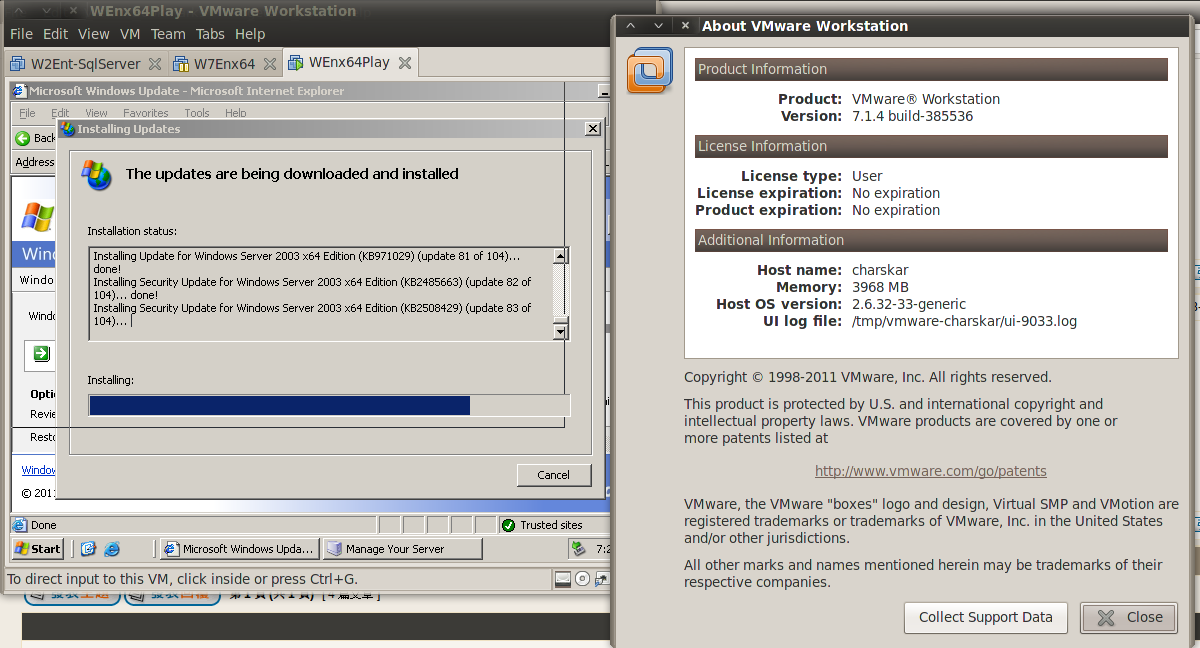Open the File menu in VMware Workstation

pos(21,34)
